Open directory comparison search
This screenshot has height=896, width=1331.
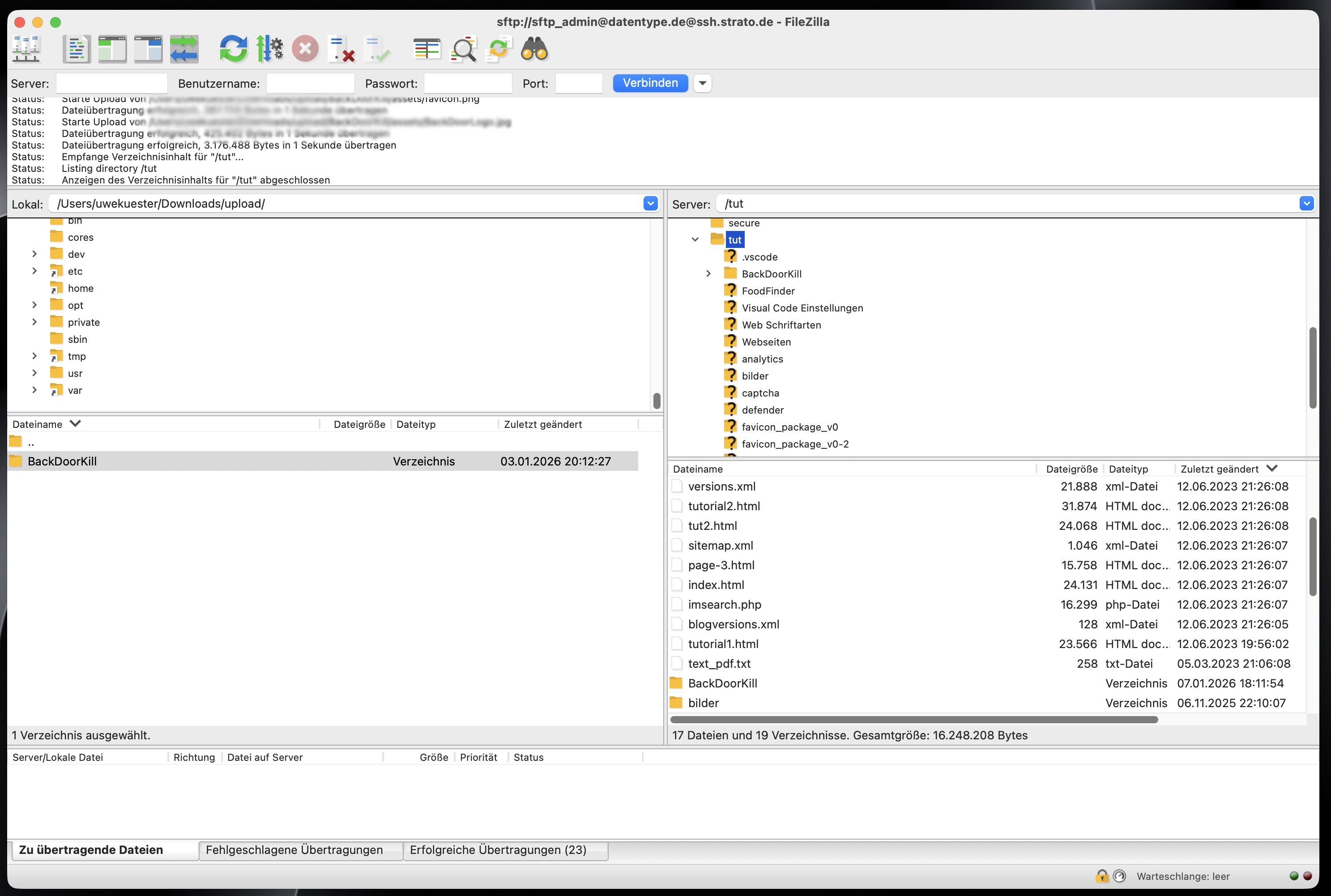click(x=463, y=49)
